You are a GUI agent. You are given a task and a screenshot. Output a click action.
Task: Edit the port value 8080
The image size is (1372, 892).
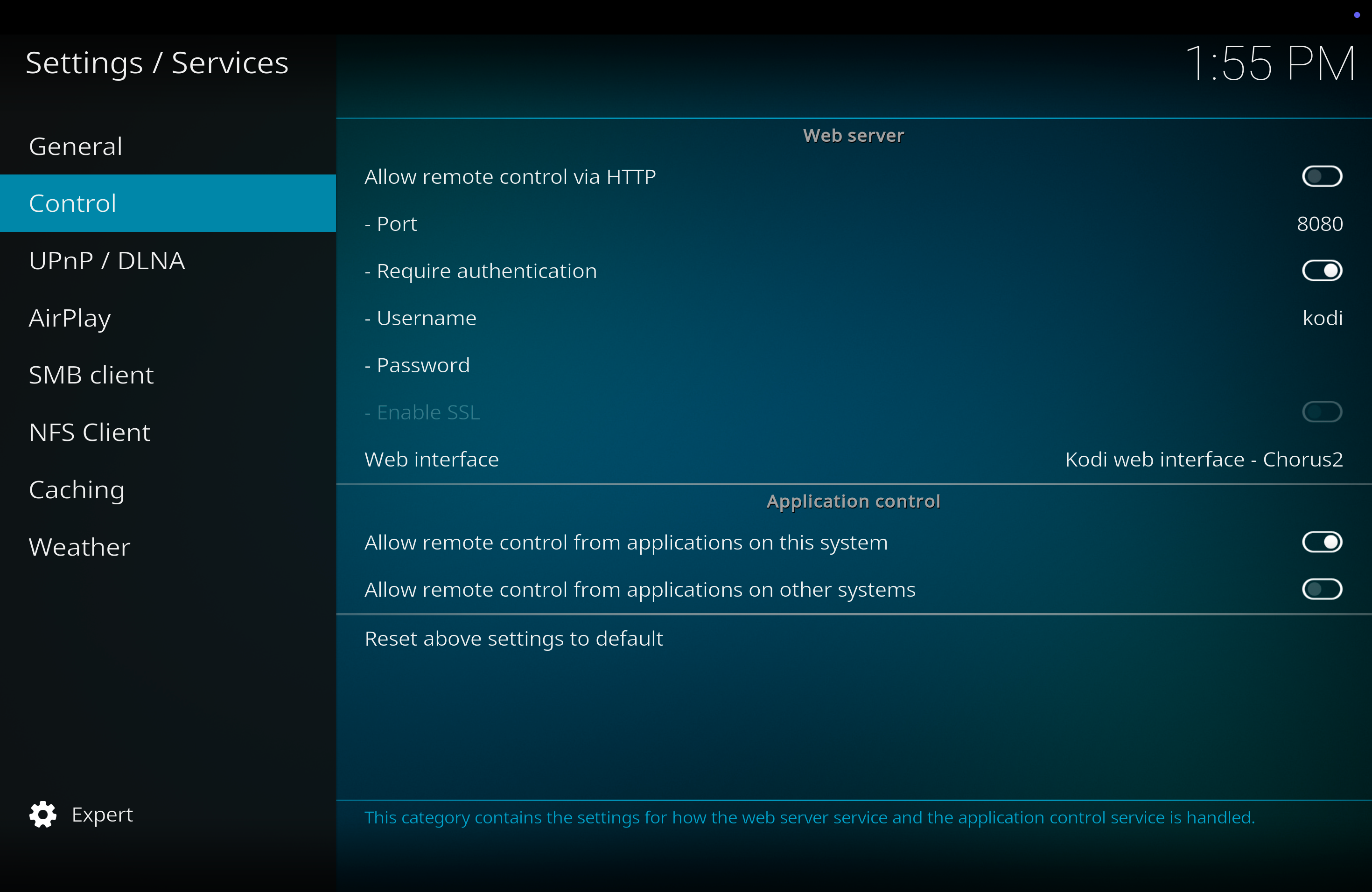click(1320, 223)
